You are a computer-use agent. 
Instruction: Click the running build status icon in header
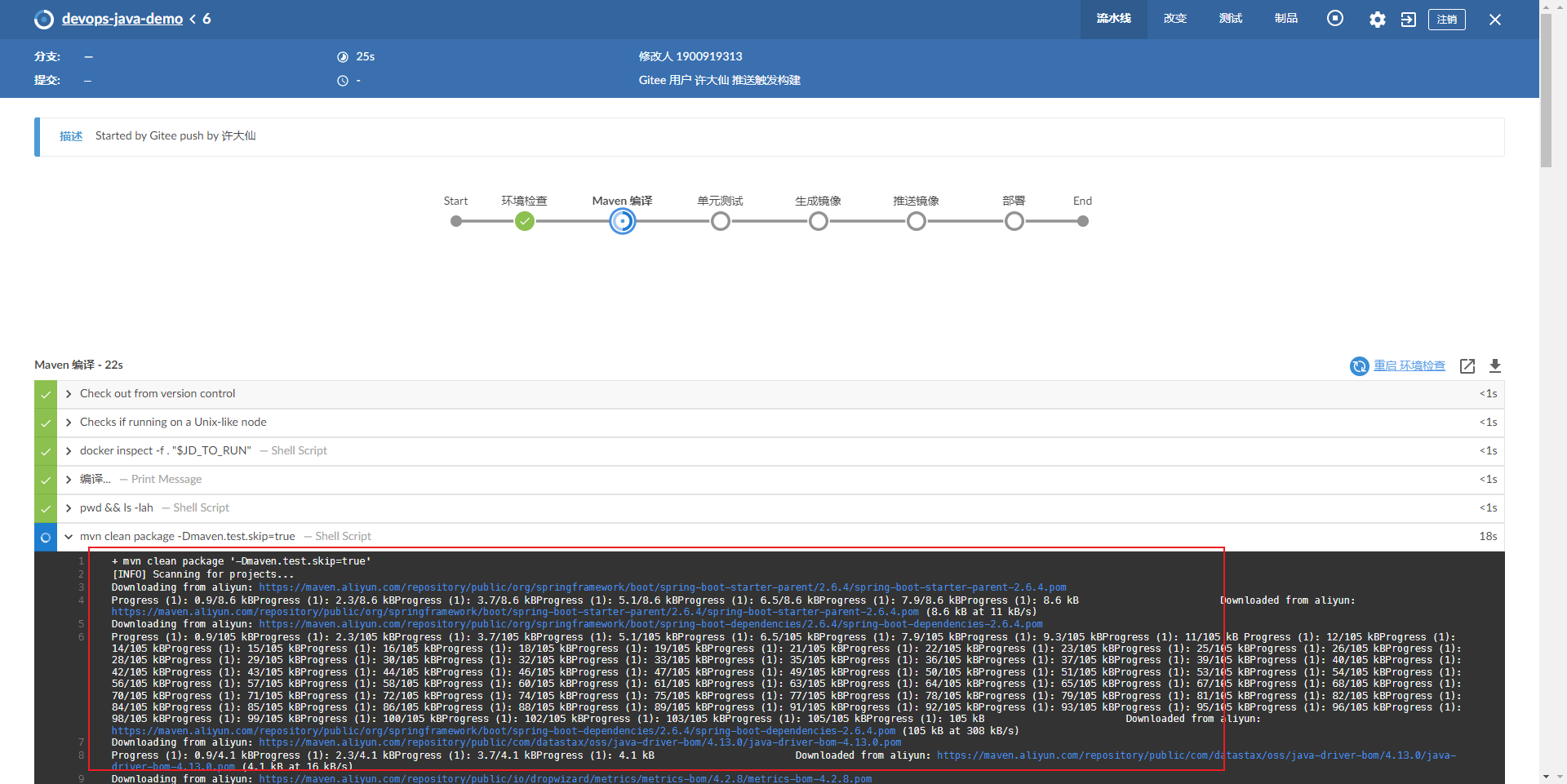pos(44,20)
